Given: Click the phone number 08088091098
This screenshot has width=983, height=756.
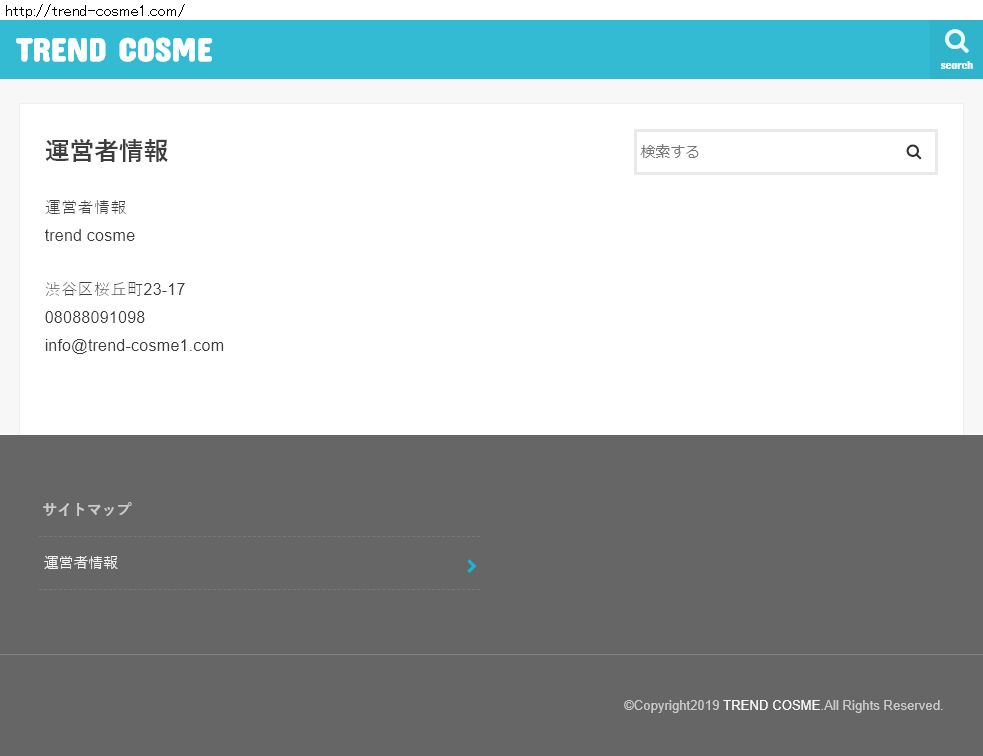Looking at the screenshot, I should point(95,317).
